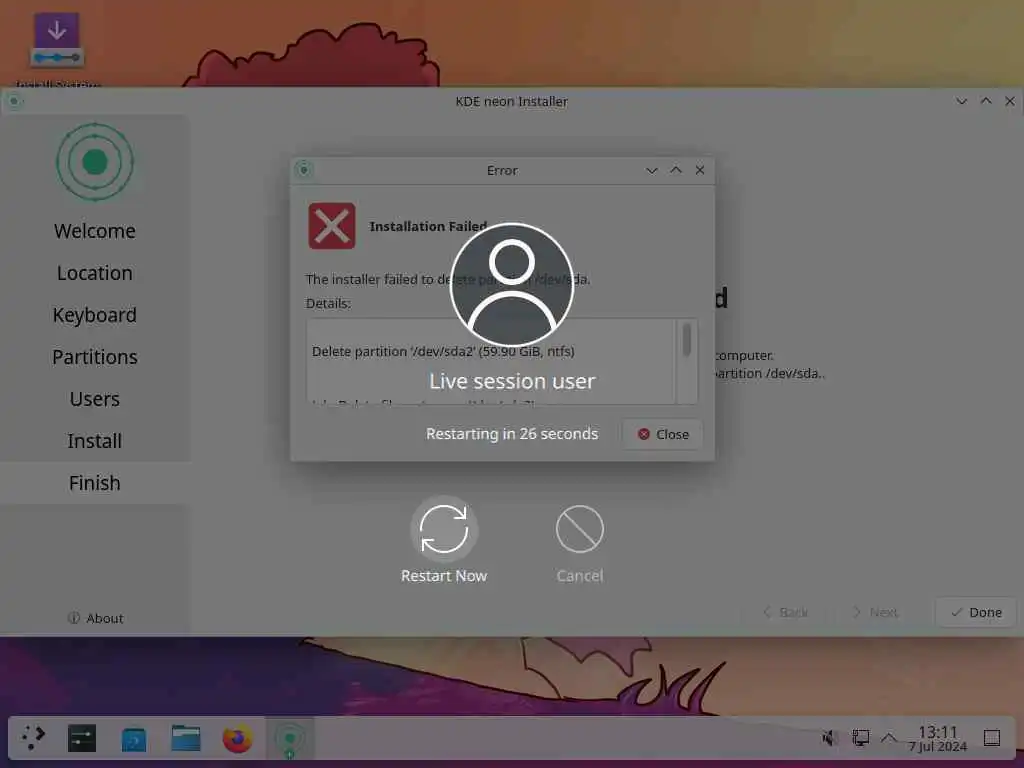
Task: Click the clock showing 13:11
Action: click(938, 732)
